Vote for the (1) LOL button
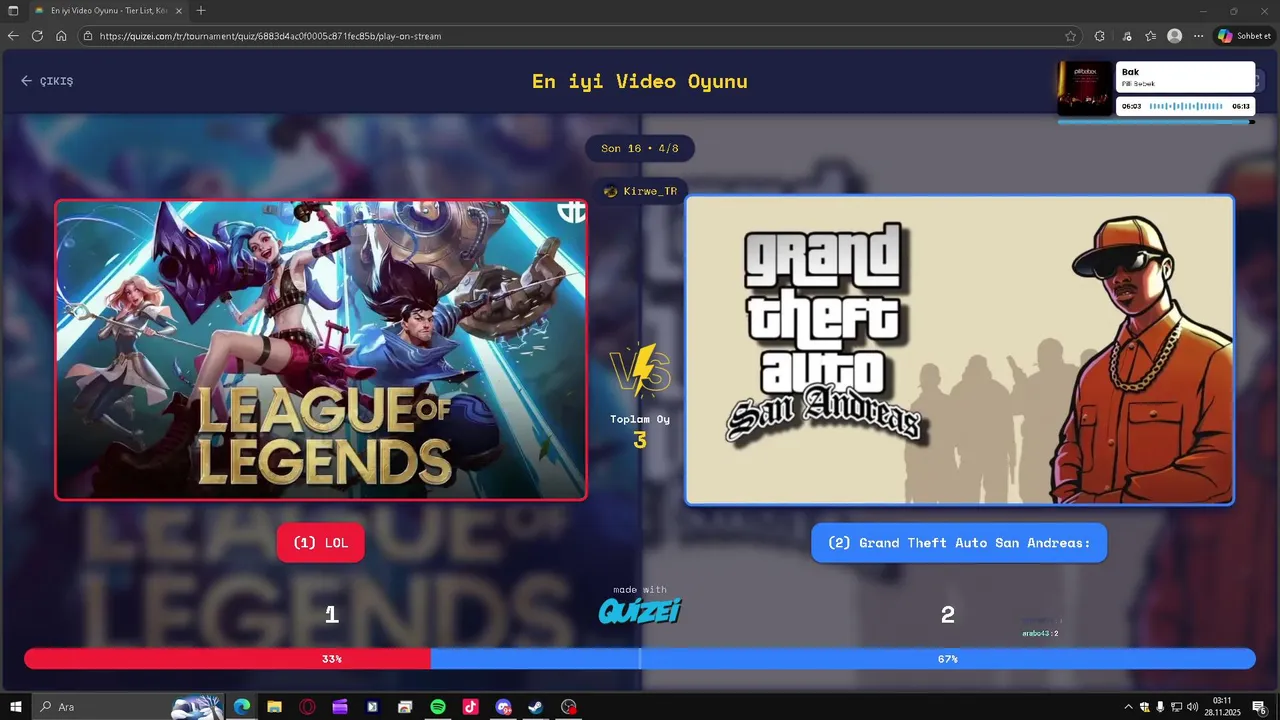 click(x=320, y=543)
